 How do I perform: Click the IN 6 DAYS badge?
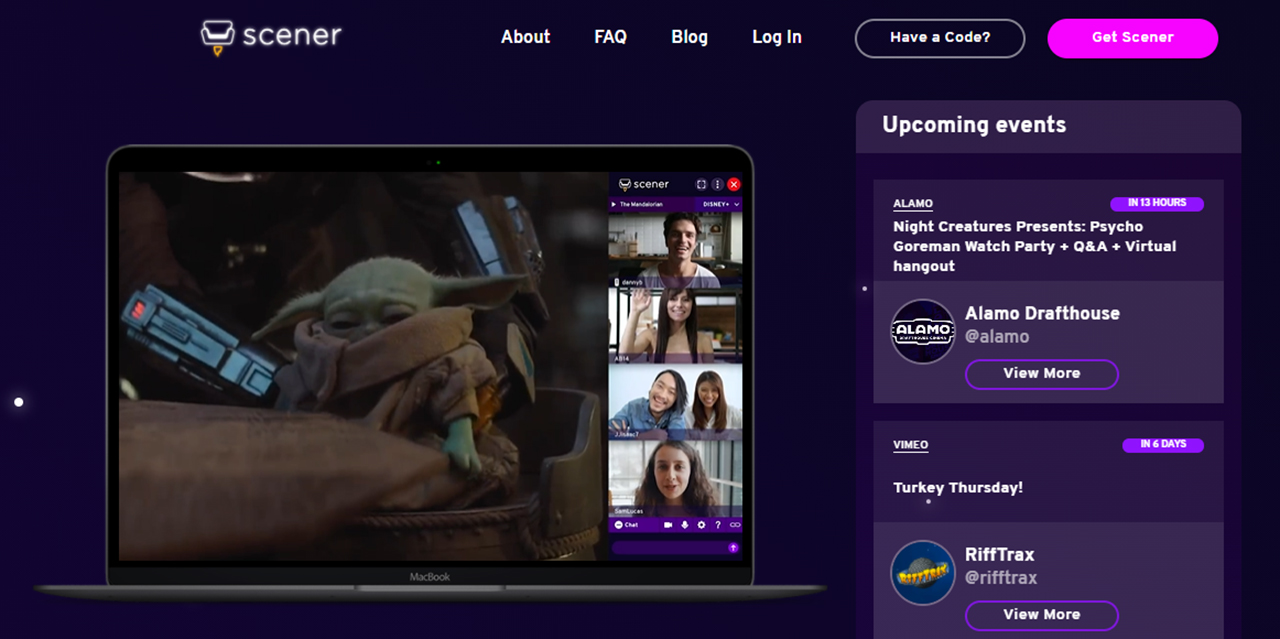tap(1163, 445)
